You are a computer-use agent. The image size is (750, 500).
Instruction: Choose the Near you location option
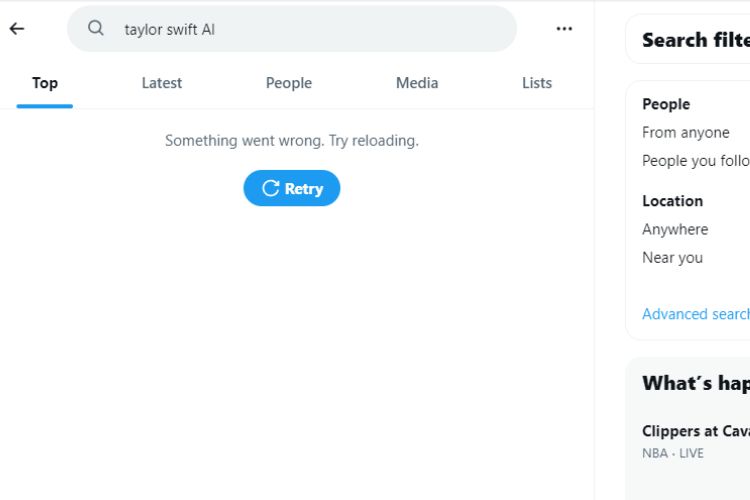673,257
